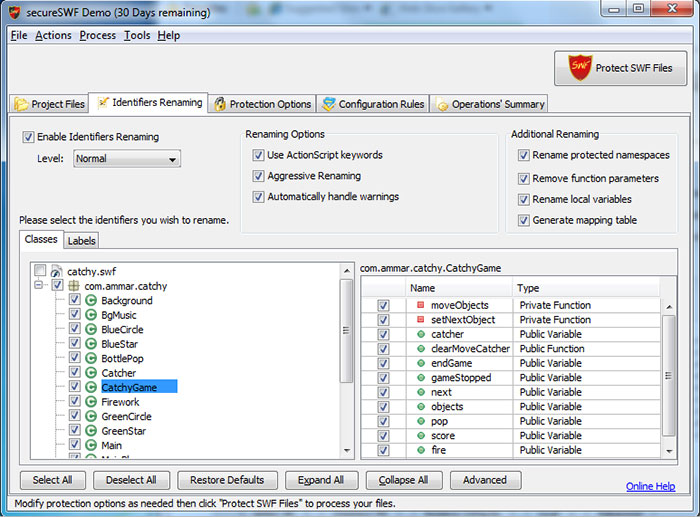Click the green class icon beside Firework
Image resolution: width=700 pixels, height=517 pixels.
click(x=91, y=402)
